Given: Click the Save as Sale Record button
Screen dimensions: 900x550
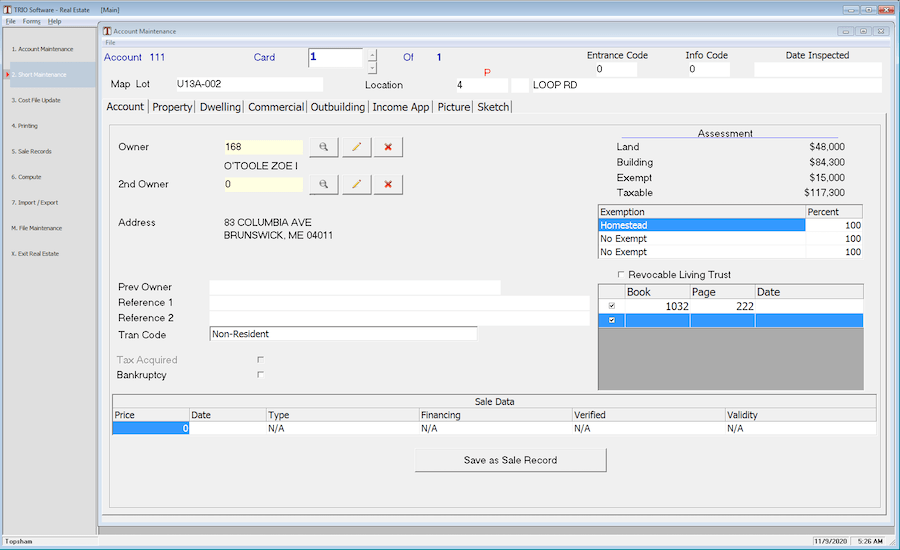Looking at the screenshot, I should (510, 460).
